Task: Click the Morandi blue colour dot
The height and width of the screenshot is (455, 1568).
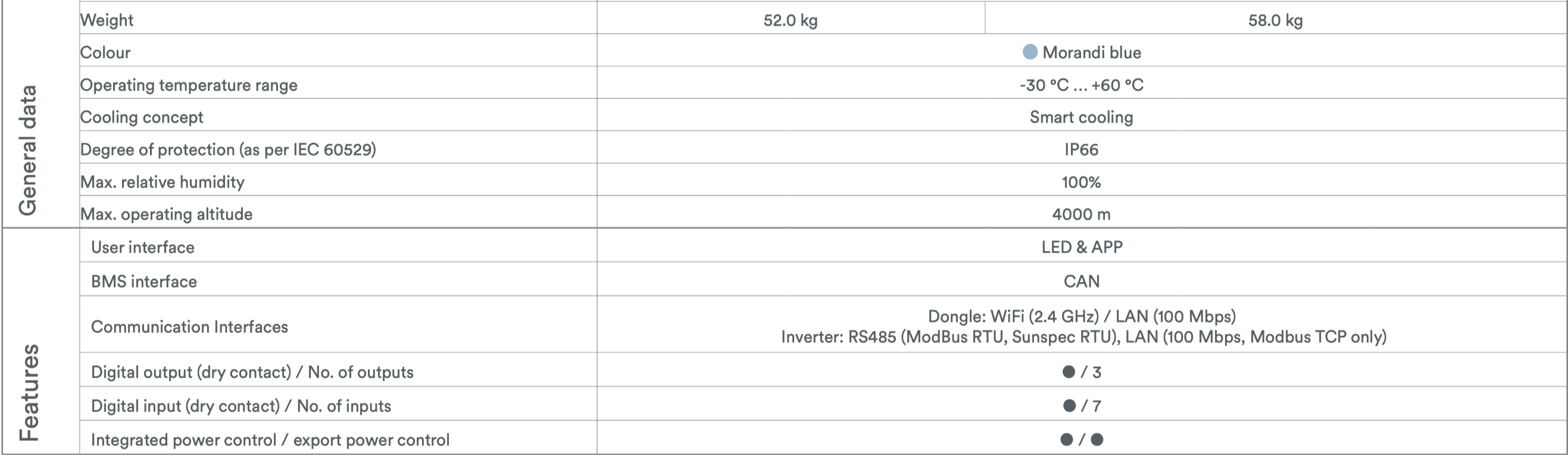Action: pyautogui.click(x=1029, y=52)
